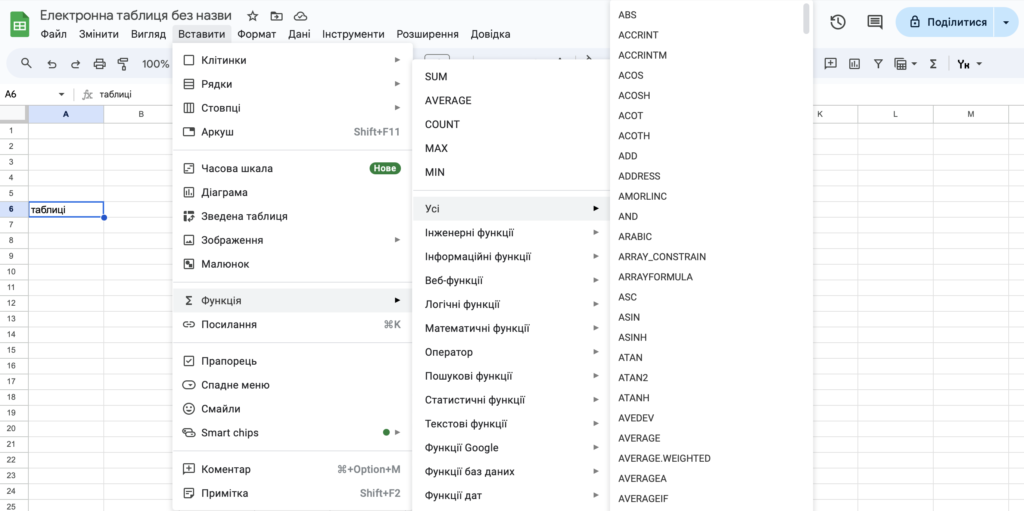The height and width of the screenshot is (511, 1024).
Task: Expand Функції дат category
Action: [x=511, y=495]
